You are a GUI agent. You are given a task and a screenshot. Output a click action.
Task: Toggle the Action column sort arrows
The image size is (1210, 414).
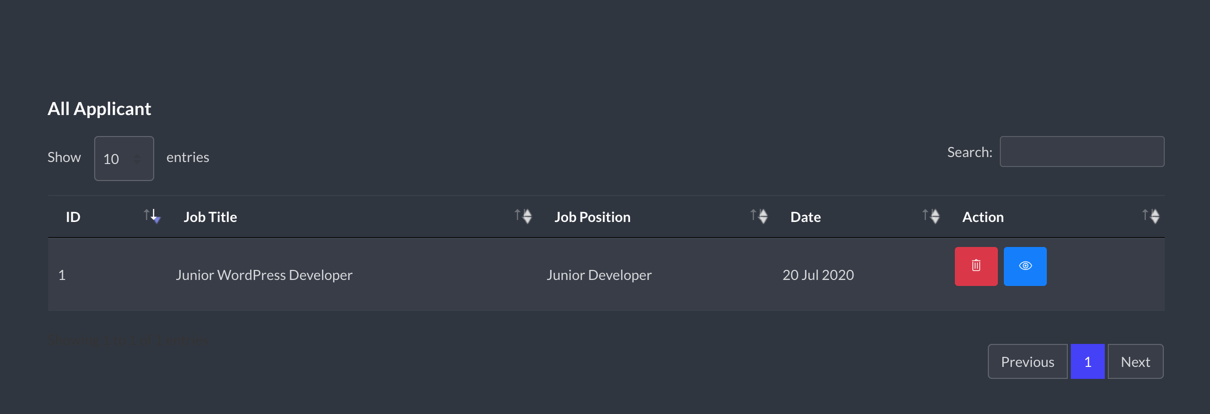click(1151, 216)
